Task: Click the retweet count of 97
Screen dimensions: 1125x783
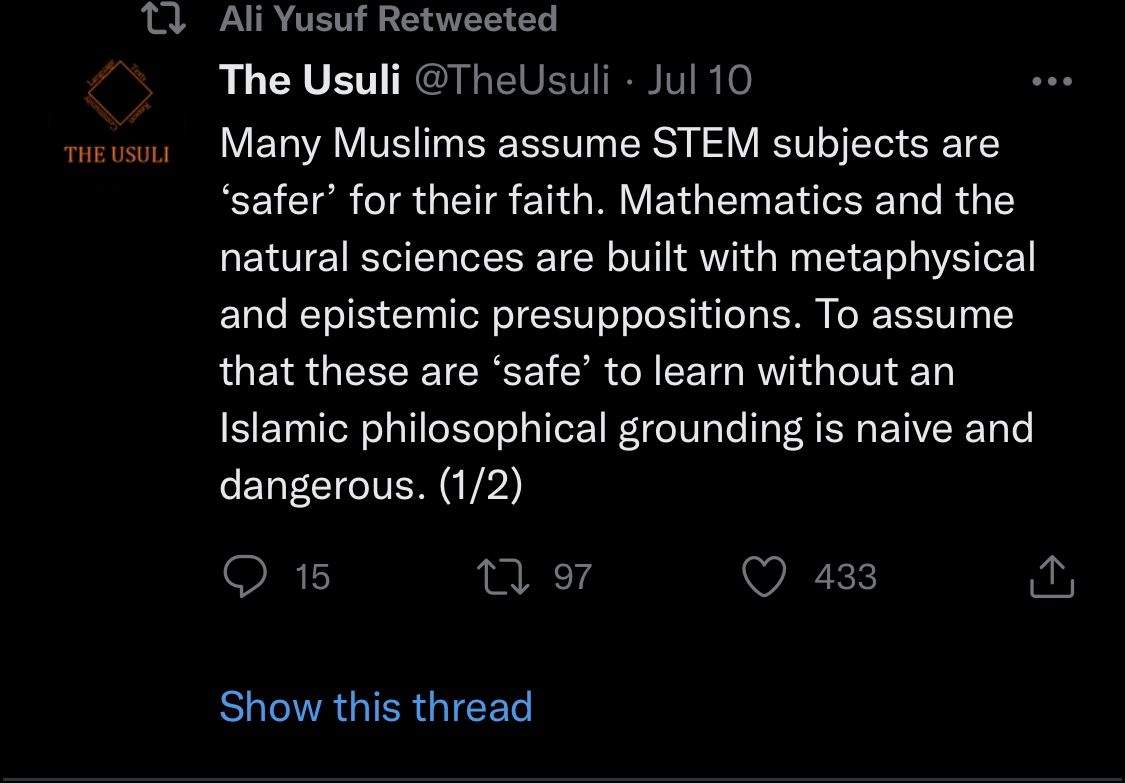Action: coord(573,577)
